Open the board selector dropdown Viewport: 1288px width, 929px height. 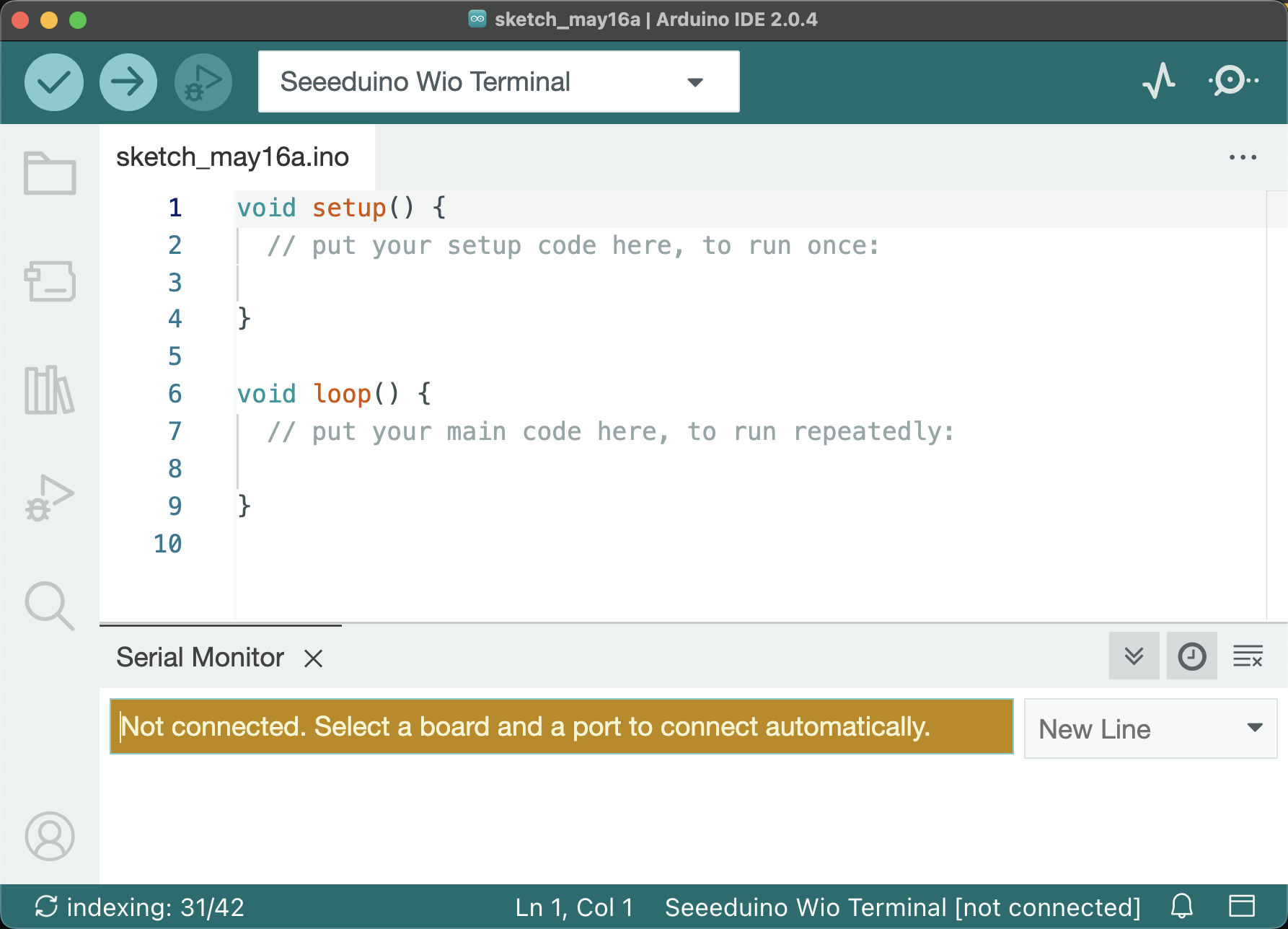pyautogui.click(x=499, y=82)
